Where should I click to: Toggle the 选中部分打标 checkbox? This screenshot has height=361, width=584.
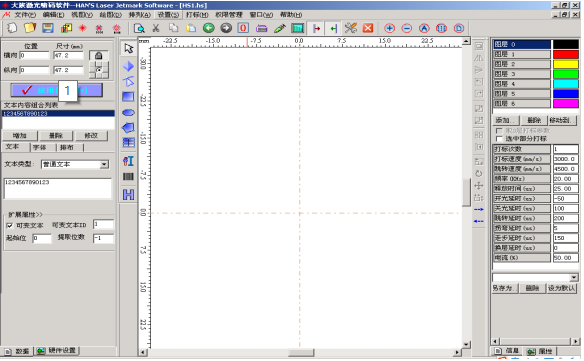[x=499, y=139]
